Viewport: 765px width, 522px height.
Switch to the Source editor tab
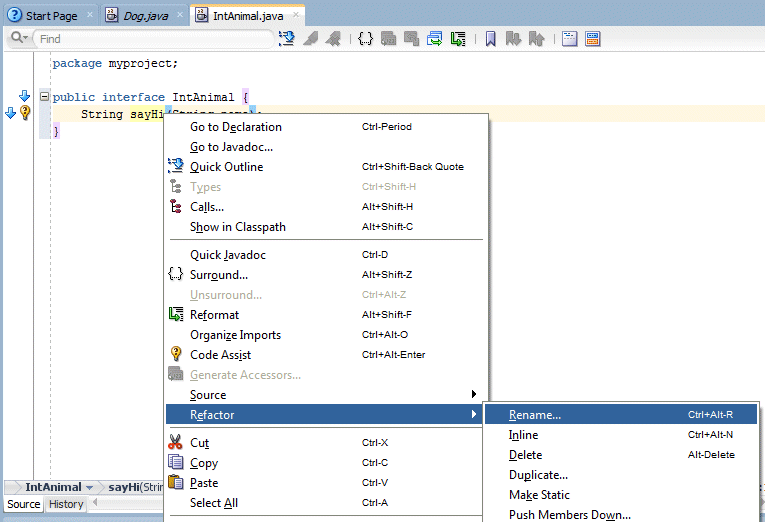(x=23, y=504)
